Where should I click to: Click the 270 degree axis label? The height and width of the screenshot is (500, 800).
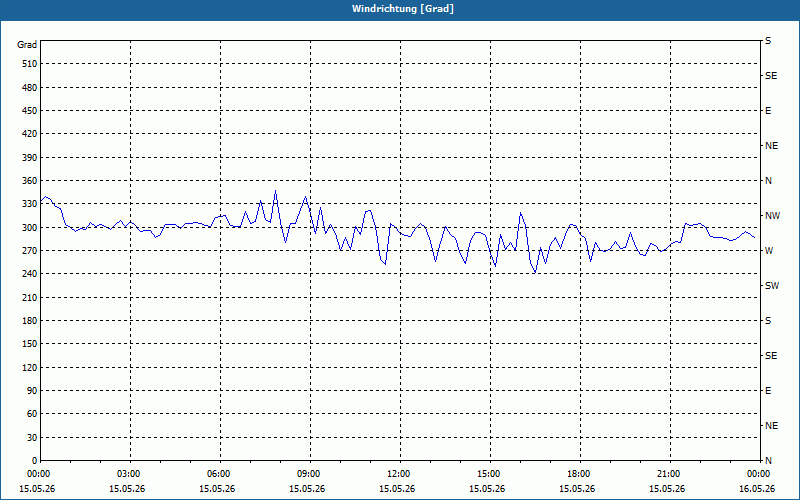point(30,251)
